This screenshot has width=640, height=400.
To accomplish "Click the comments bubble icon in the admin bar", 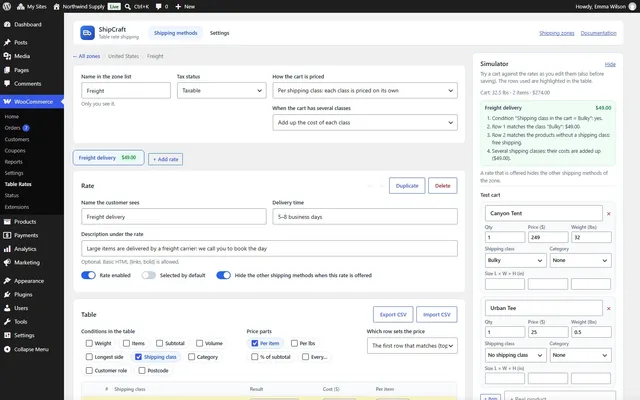I will [x=158, y=7].
